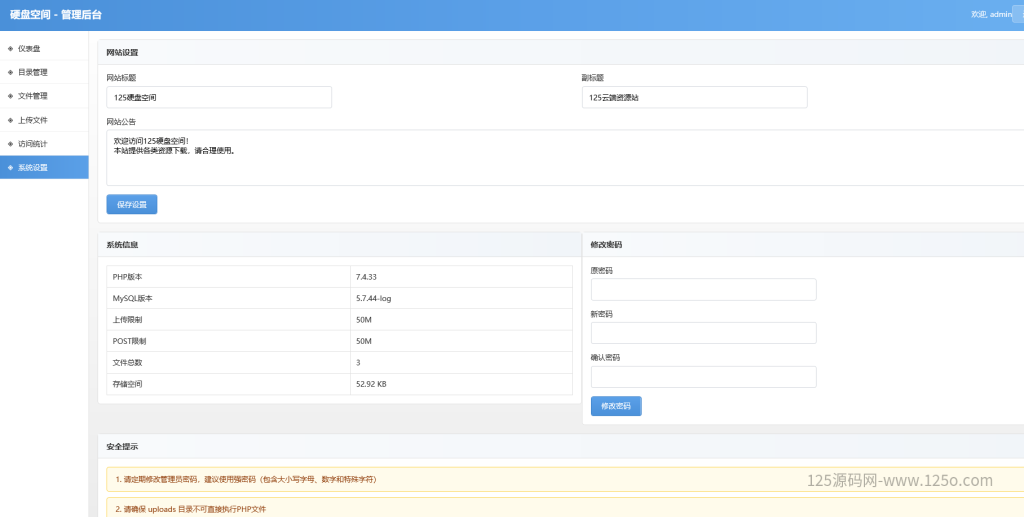
Task: Click into the 副标题 text box
Action: click(x=694, y=97)
